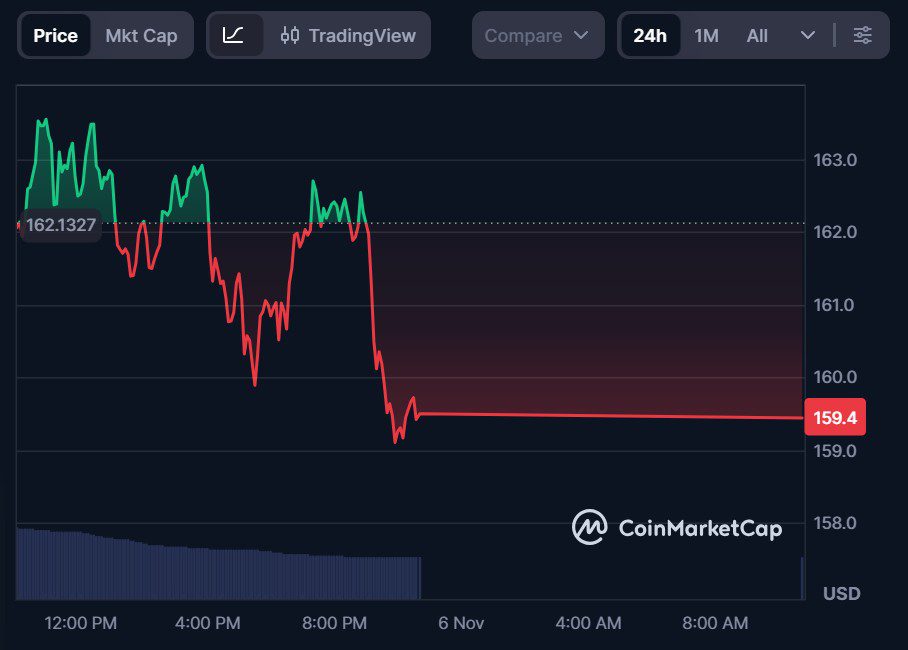Click the 12:00 PM time axis label
This screenshot has width=908, height=650.
[x=80, y=623]
